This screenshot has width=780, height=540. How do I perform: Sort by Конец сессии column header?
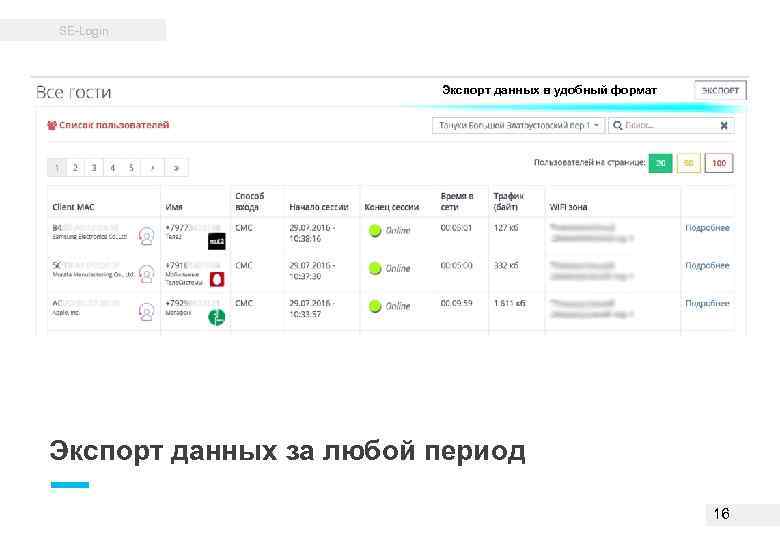click(x=391, y=207)
